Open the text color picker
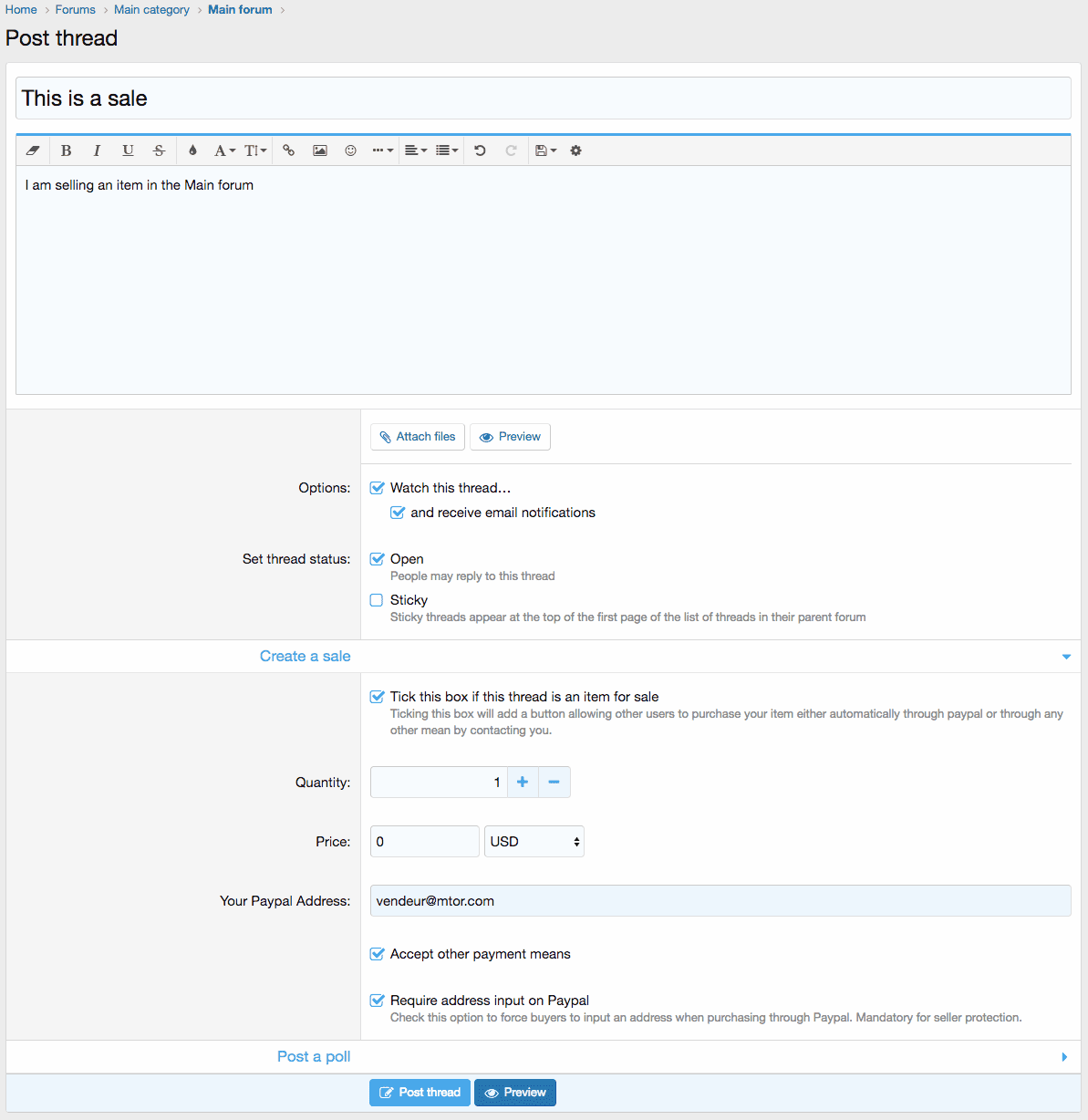The width and height of the screenshot is (1088, 1120). [192, 150]
